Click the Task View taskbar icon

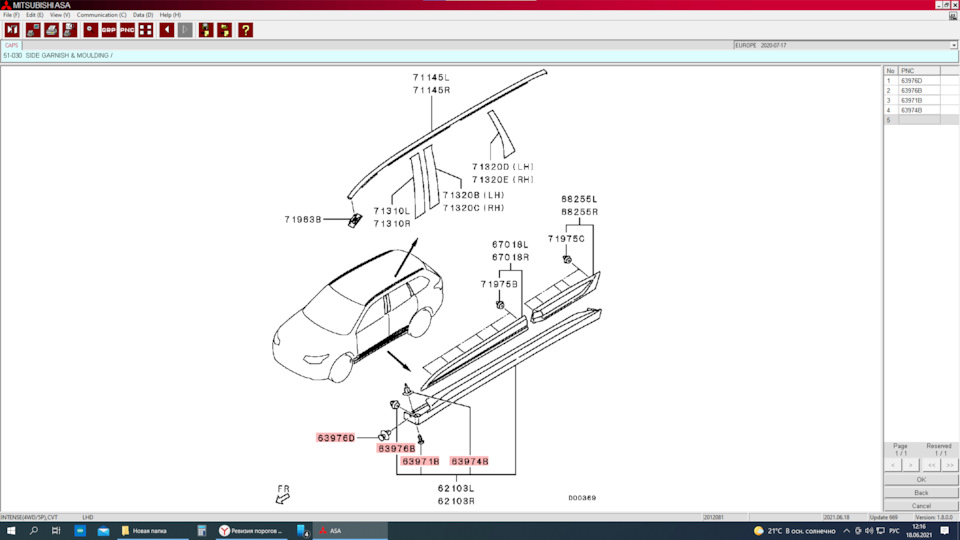tap(56, 531)
